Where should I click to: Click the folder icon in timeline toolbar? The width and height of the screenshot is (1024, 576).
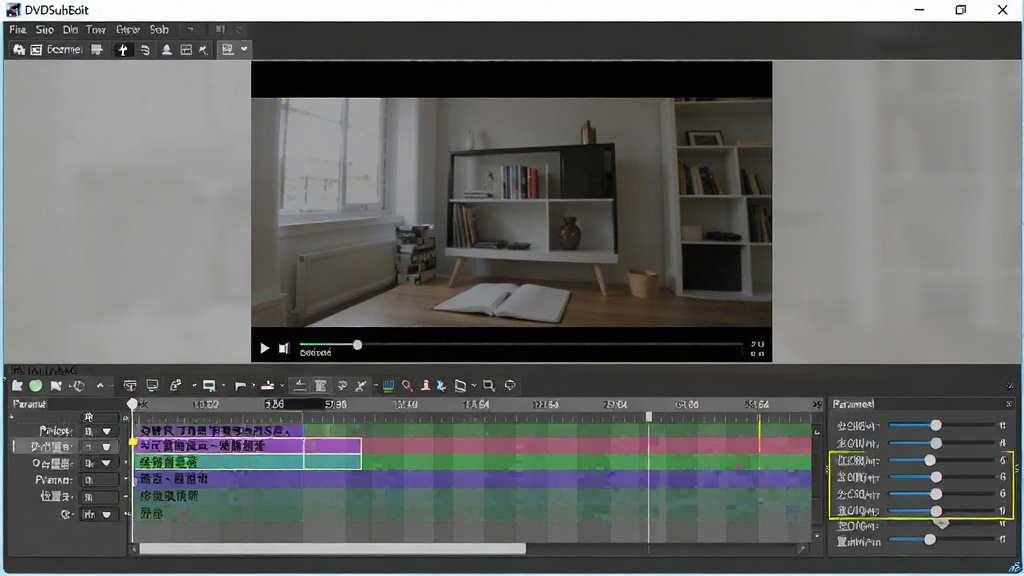[18, 386]
